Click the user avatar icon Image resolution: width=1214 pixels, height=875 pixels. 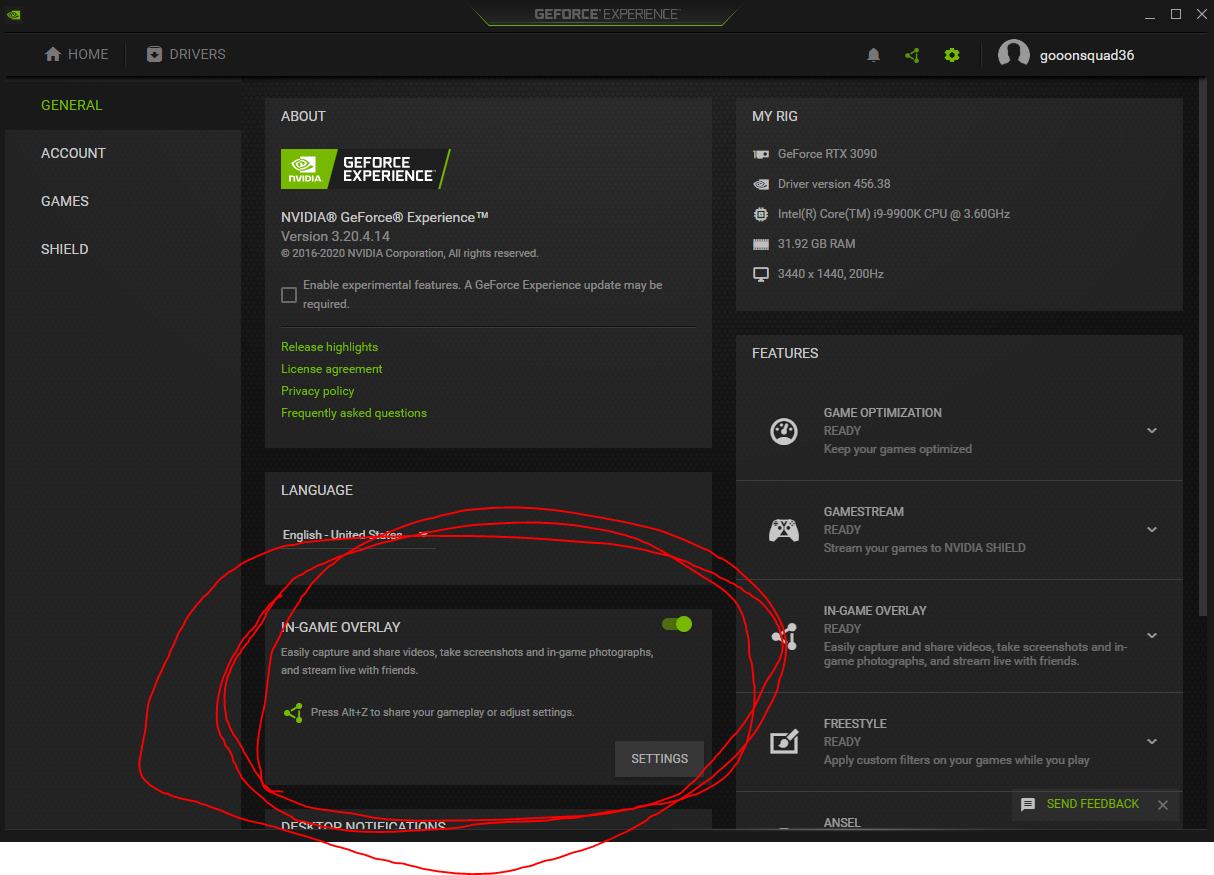pos(1014,55)
